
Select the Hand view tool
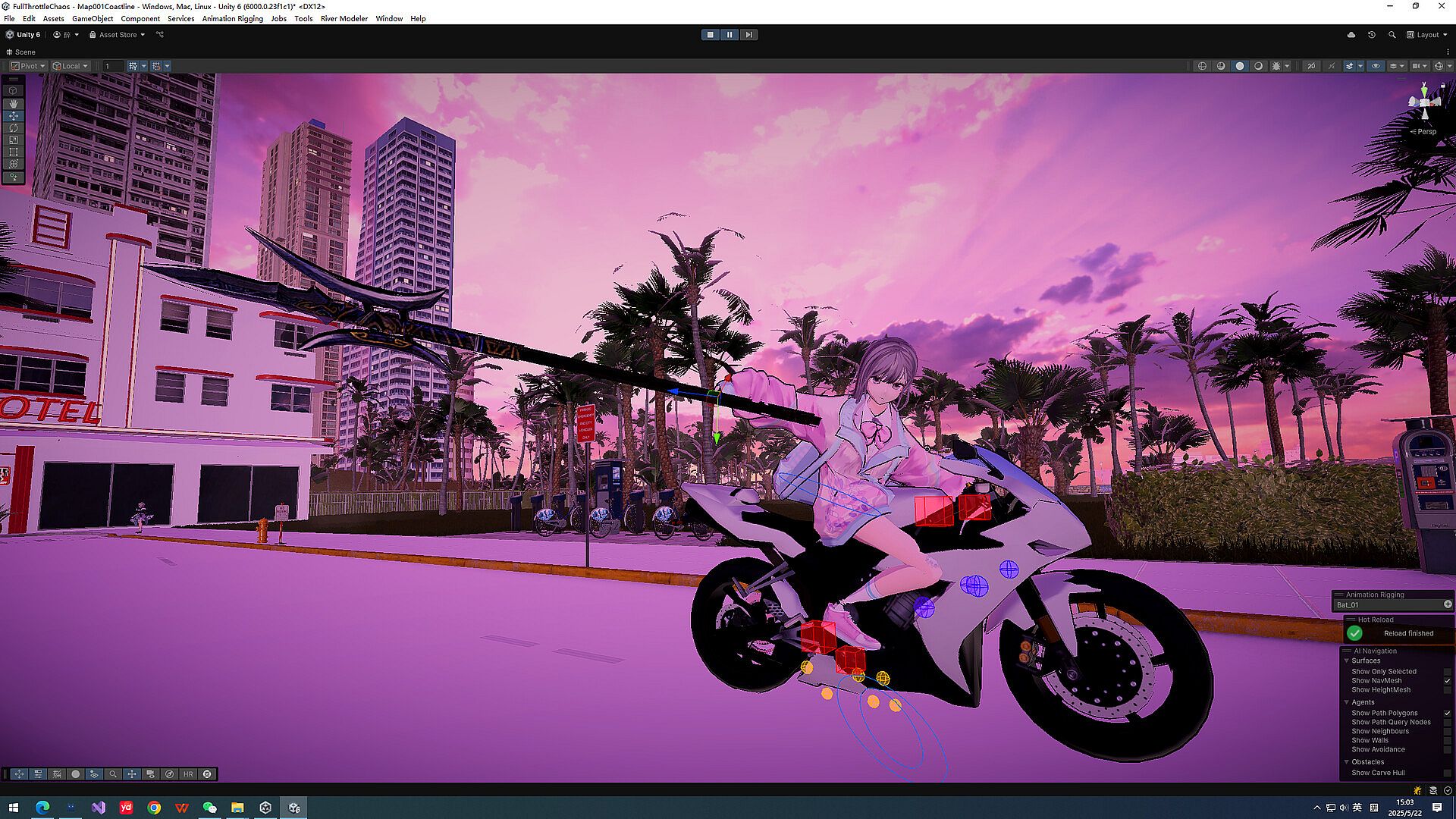(x=13, y=103)
